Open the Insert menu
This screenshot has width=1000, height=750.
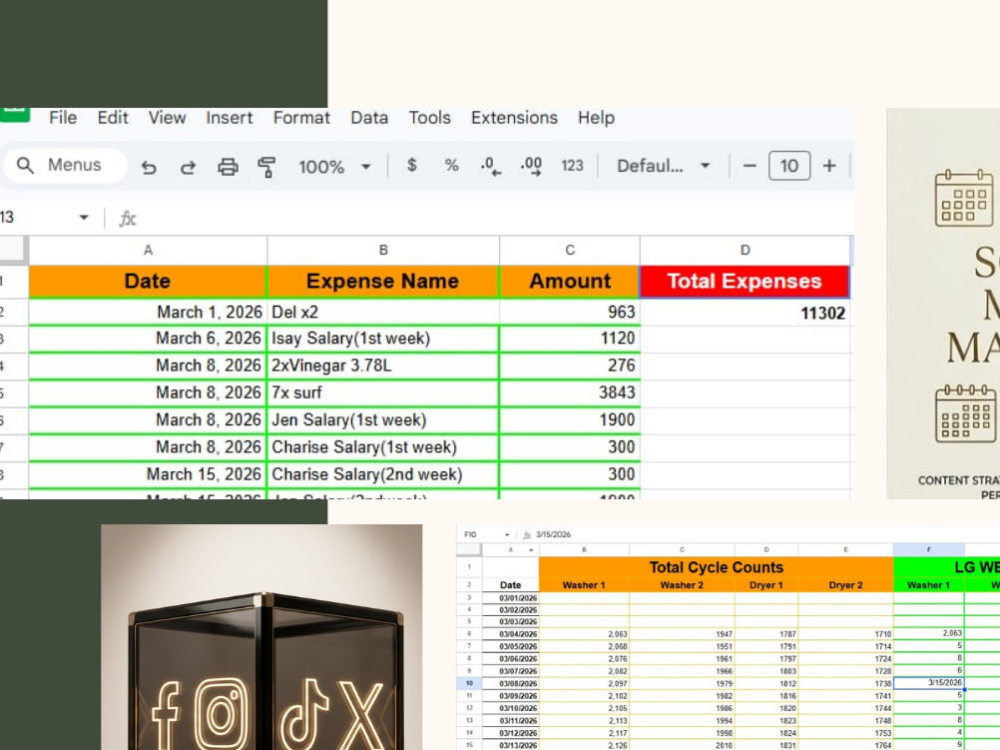(229, 117)
